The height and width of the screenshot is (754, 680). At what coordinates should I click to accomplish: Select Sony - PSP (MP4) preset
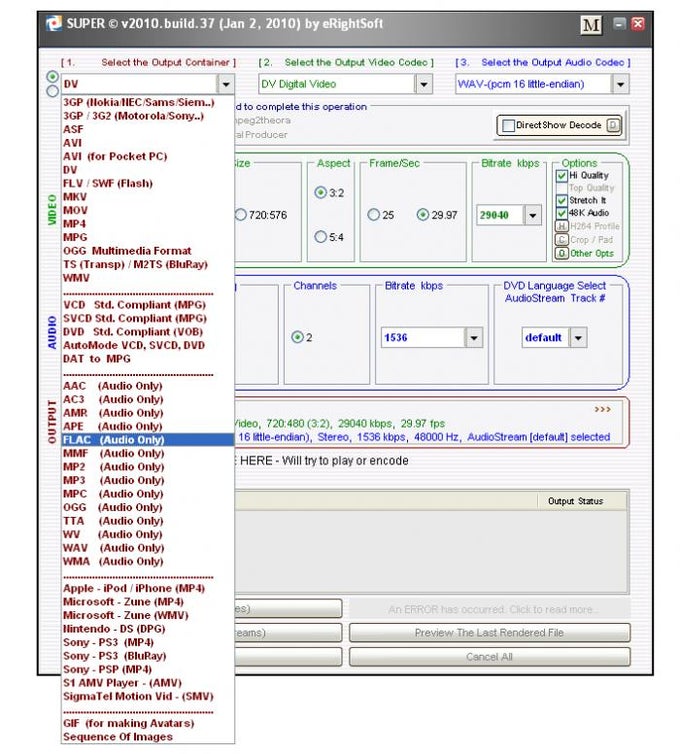coord(148,669)
